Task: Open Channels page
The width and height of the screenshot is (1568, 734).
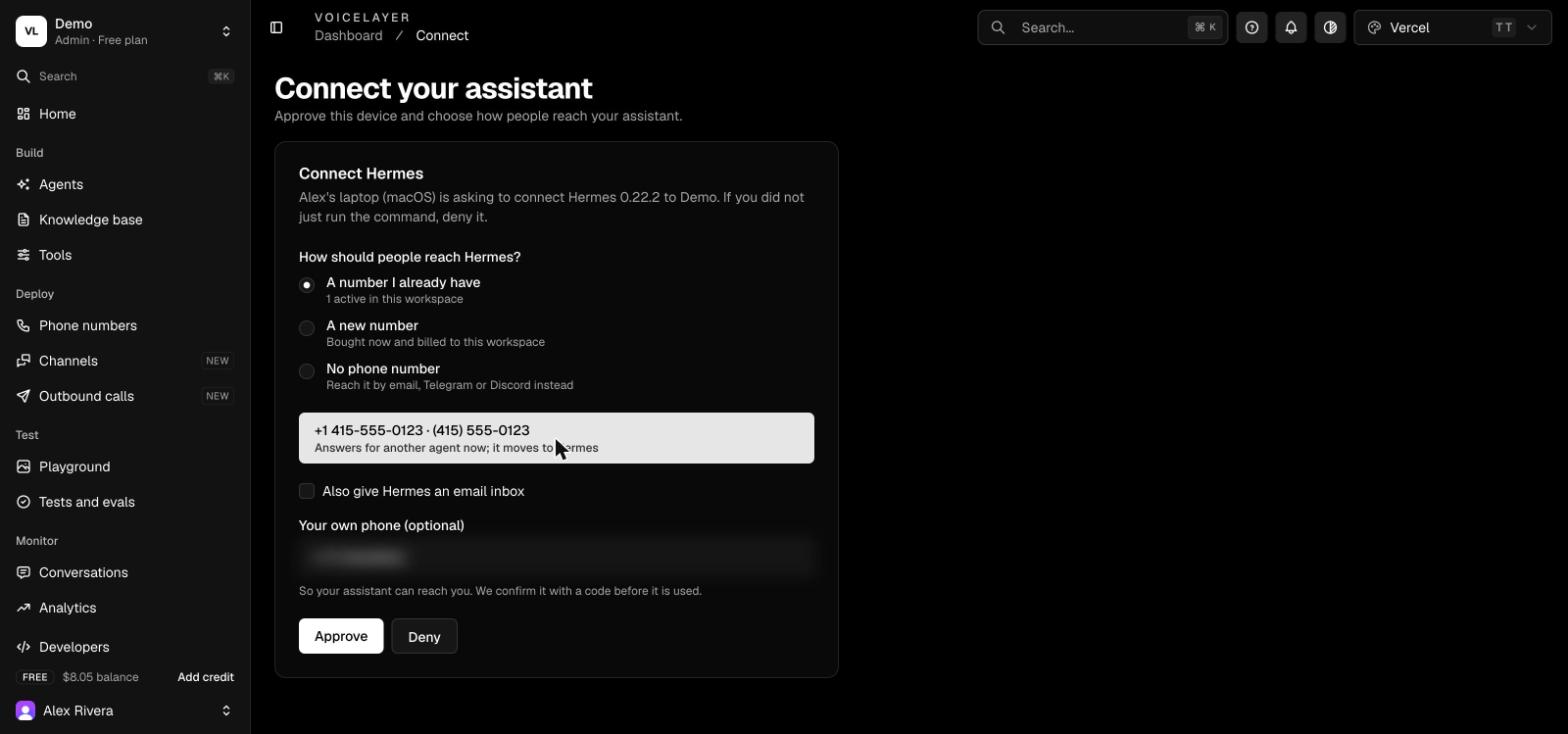Action: tap(125, 361)
